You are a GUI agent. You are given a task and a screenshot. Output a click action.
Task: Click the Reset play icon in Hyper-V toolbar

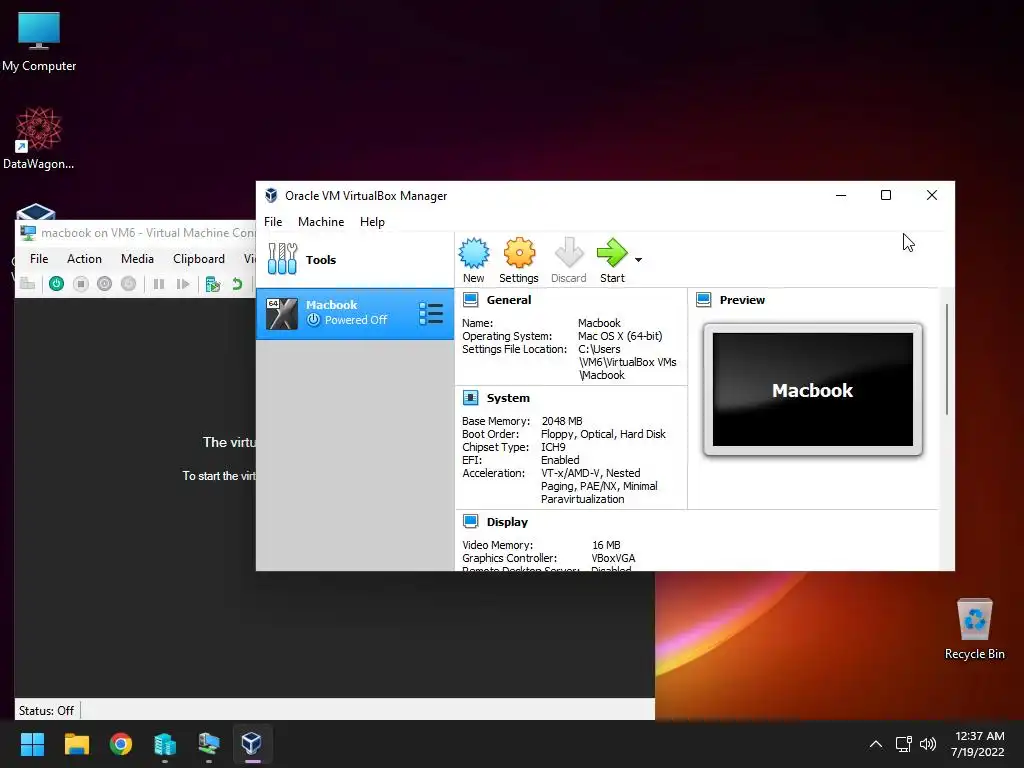point(183,284)
